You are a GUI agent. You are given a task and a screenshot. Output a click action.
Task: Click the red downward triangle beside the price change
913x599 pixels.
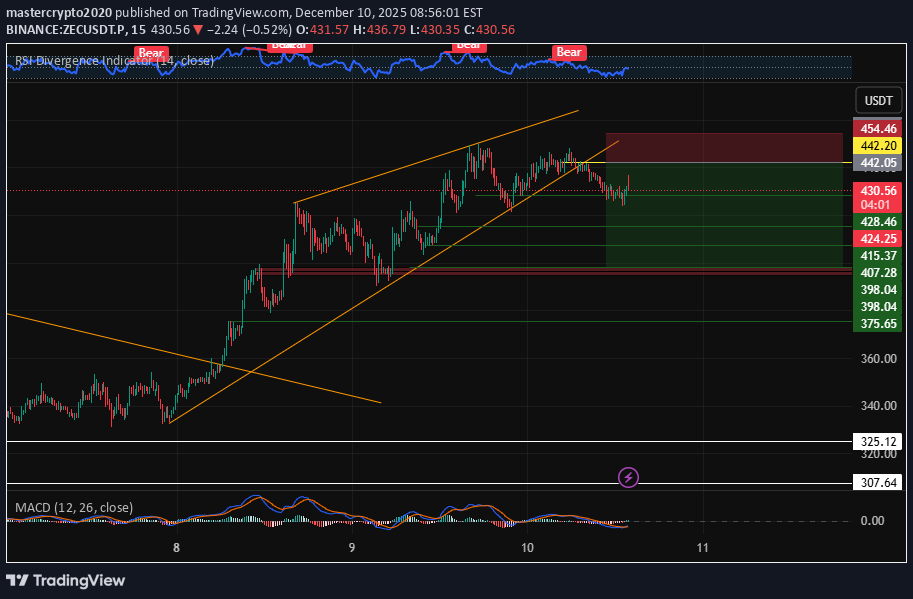coord(201,30)
